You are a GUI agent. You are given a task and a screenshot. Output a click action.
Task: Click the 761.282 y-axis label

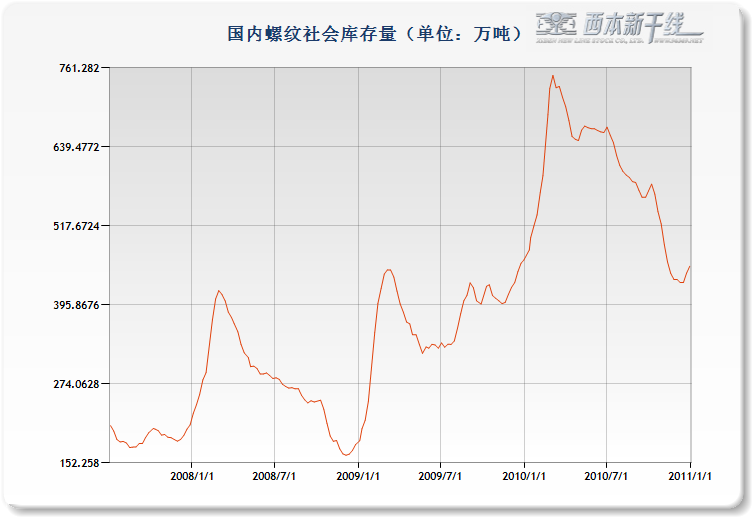[x=79, y=68]
